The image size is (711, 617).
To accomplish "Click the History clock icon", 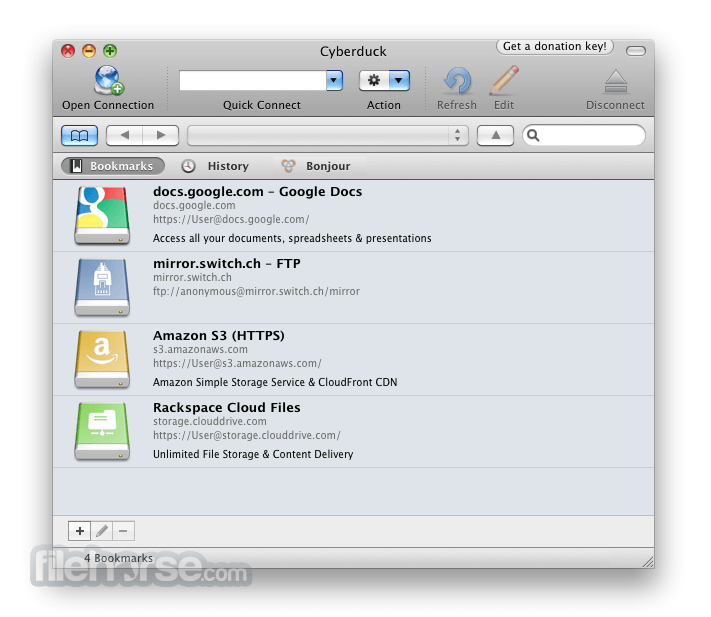I will pyautogui.click(x=188, y=166).
